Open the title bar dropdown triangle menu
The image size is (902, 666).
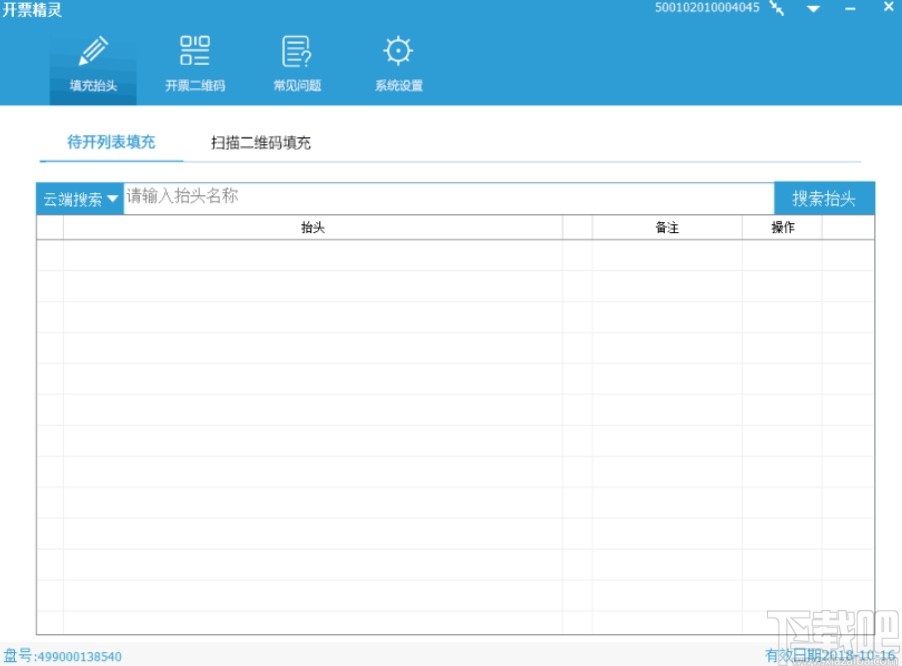pyautogui.click(x=813, y=9)
